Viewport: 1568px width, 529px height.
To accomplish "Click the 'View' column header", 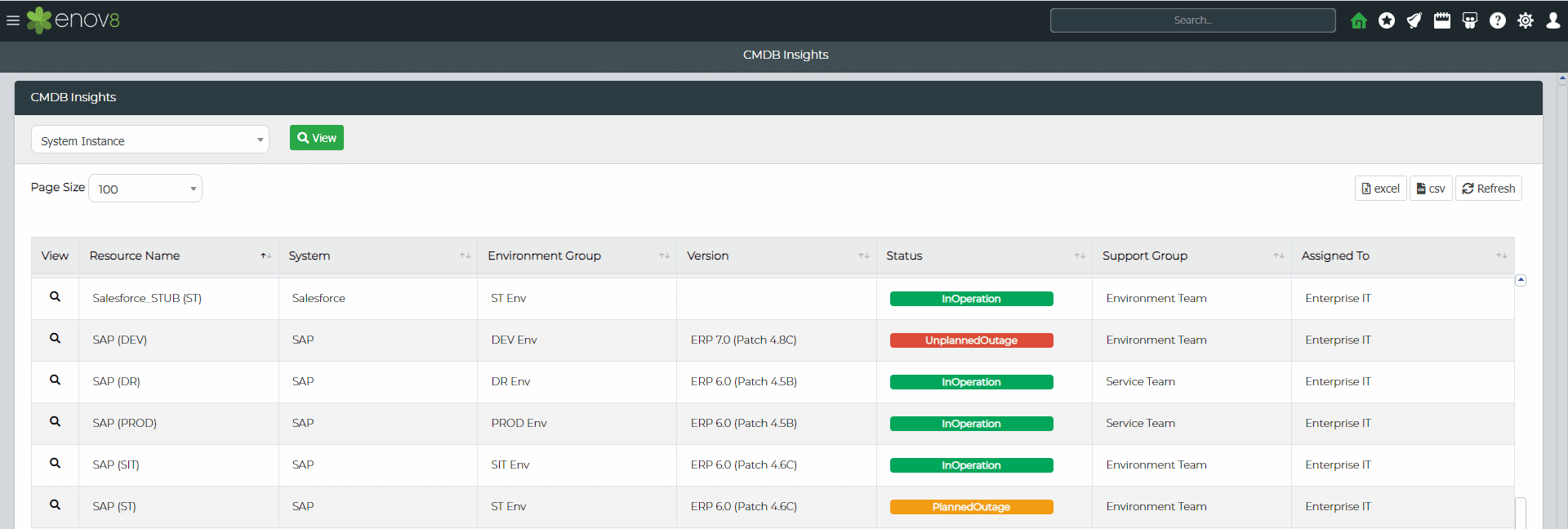I will pyautogui.click(x=55, y=256).
